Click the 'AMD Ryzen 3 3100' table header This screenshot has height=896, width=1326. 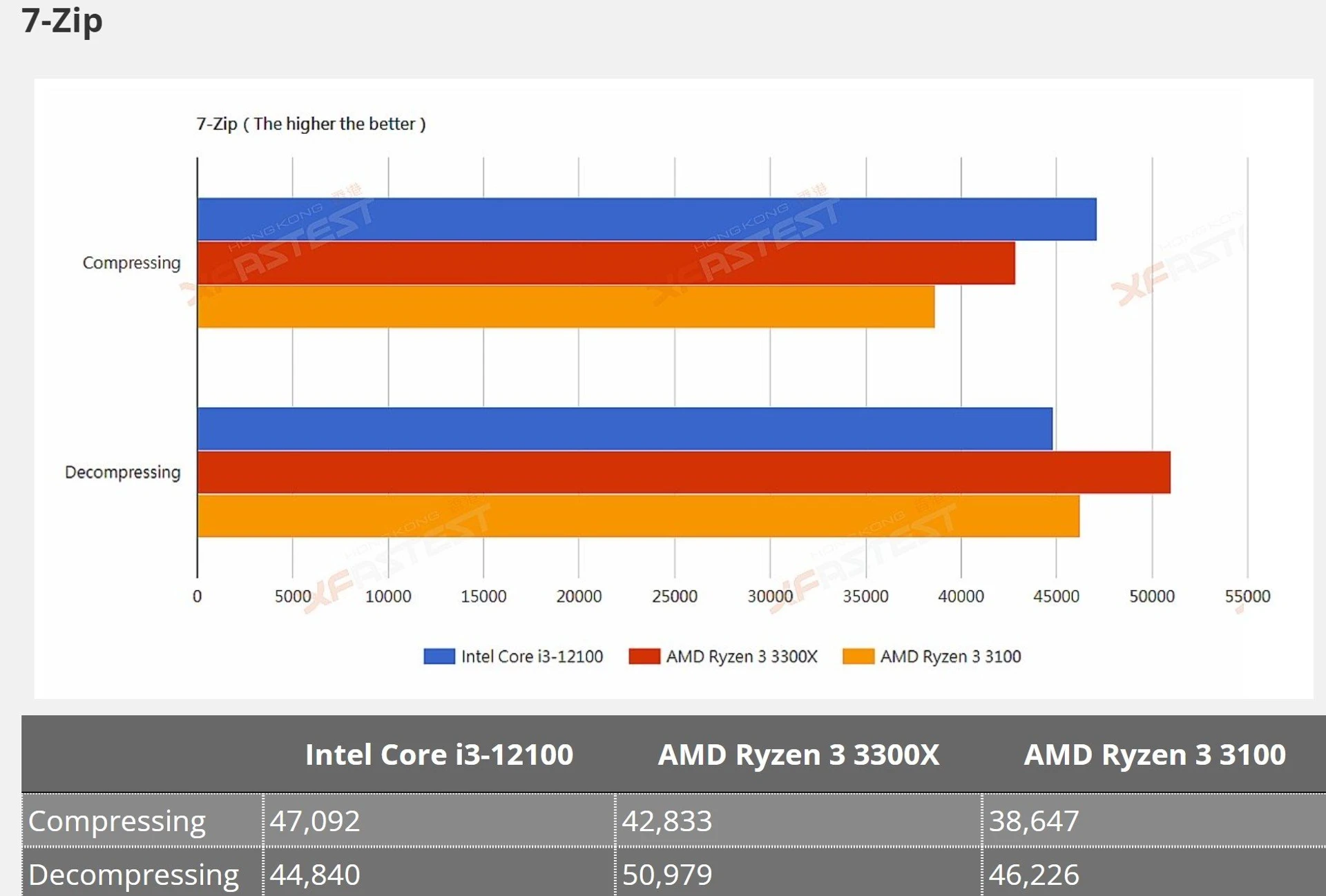1155,754
